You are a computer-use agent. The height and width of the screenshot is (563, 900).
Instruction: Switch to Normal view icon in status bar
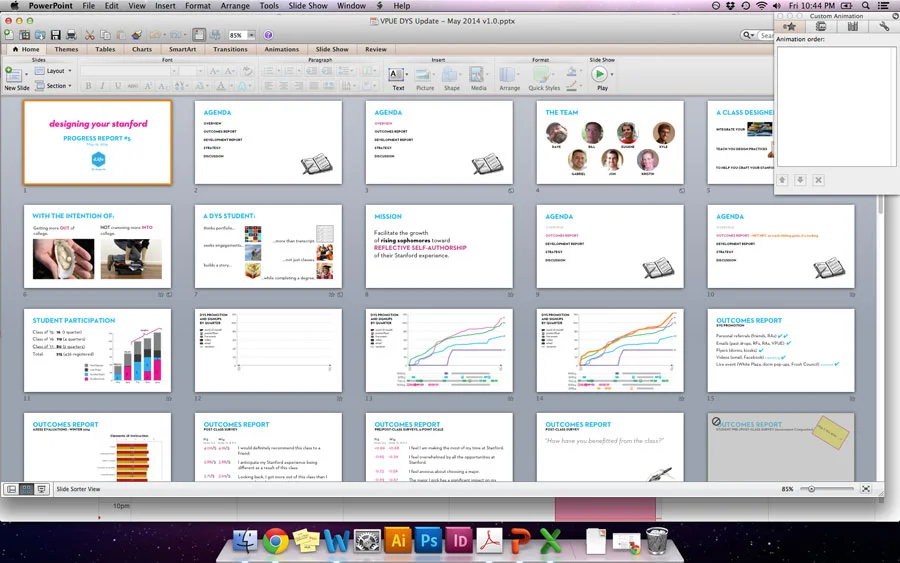pos(11,489)
